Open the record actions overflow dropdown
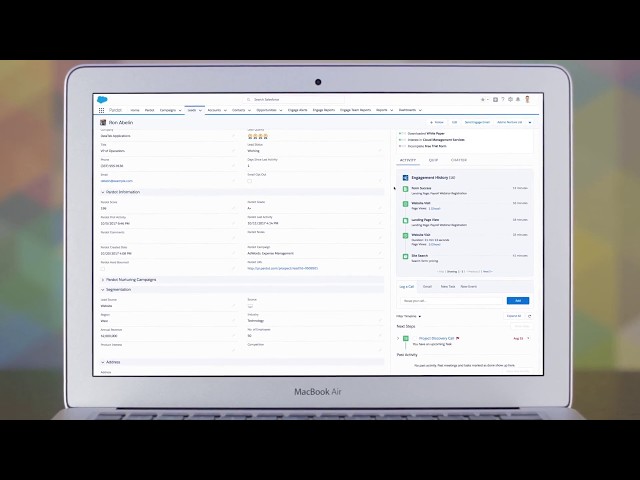 click(530, 122)
